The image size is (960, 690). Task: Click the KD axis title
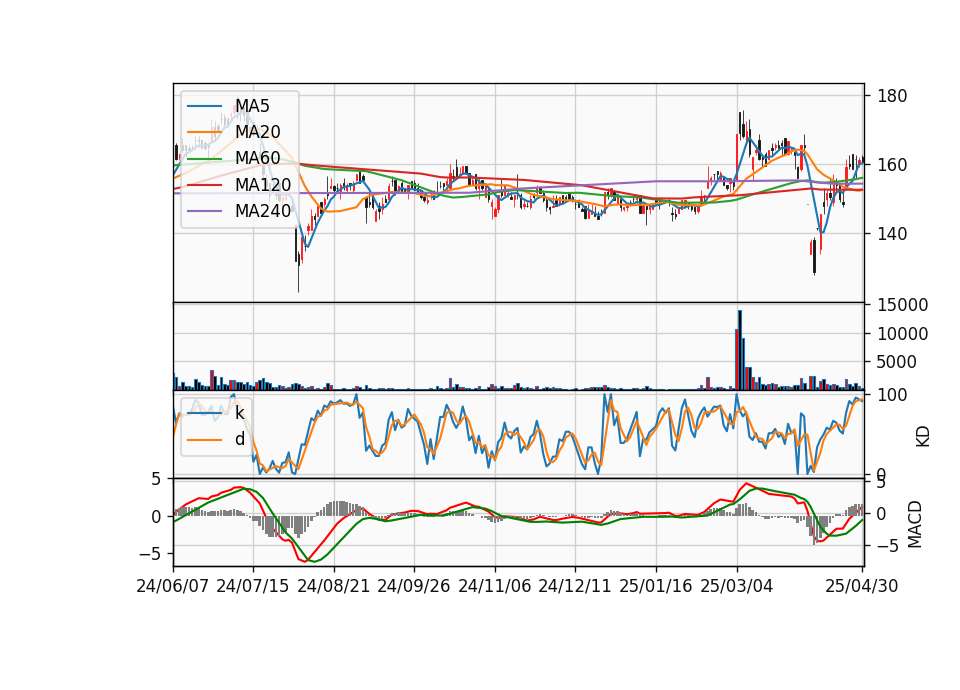click(x=923, y=437)
